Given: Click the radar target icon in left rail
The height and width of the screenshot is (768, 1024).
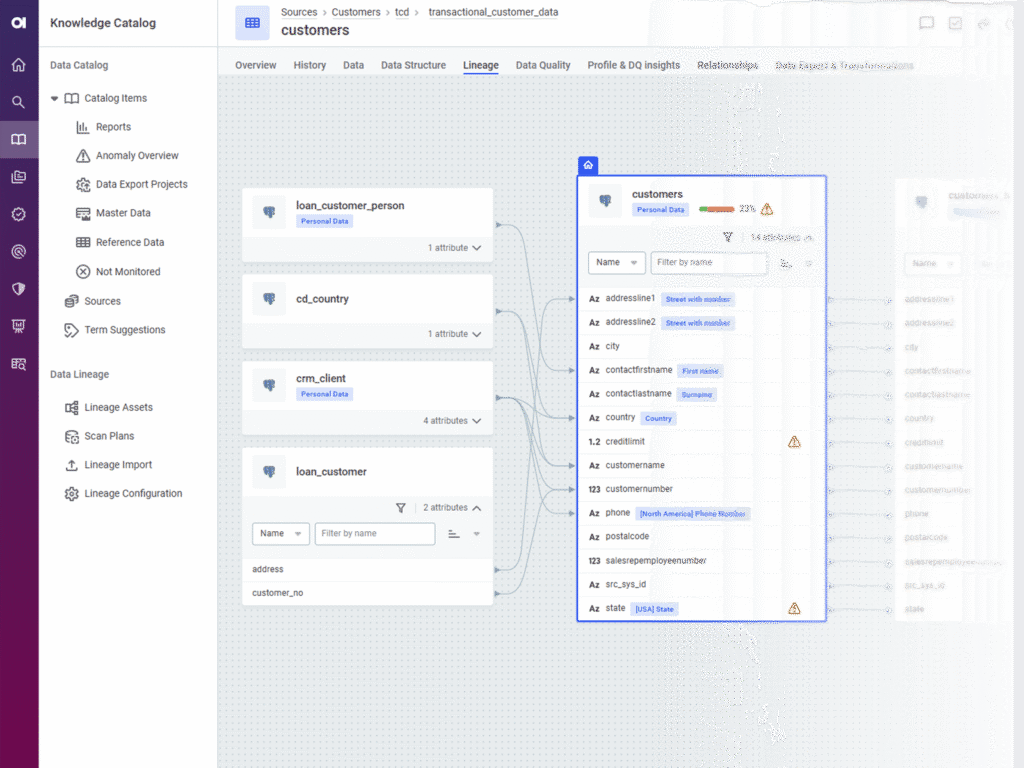Looking at the screenshot, I should tap(18, 251).
